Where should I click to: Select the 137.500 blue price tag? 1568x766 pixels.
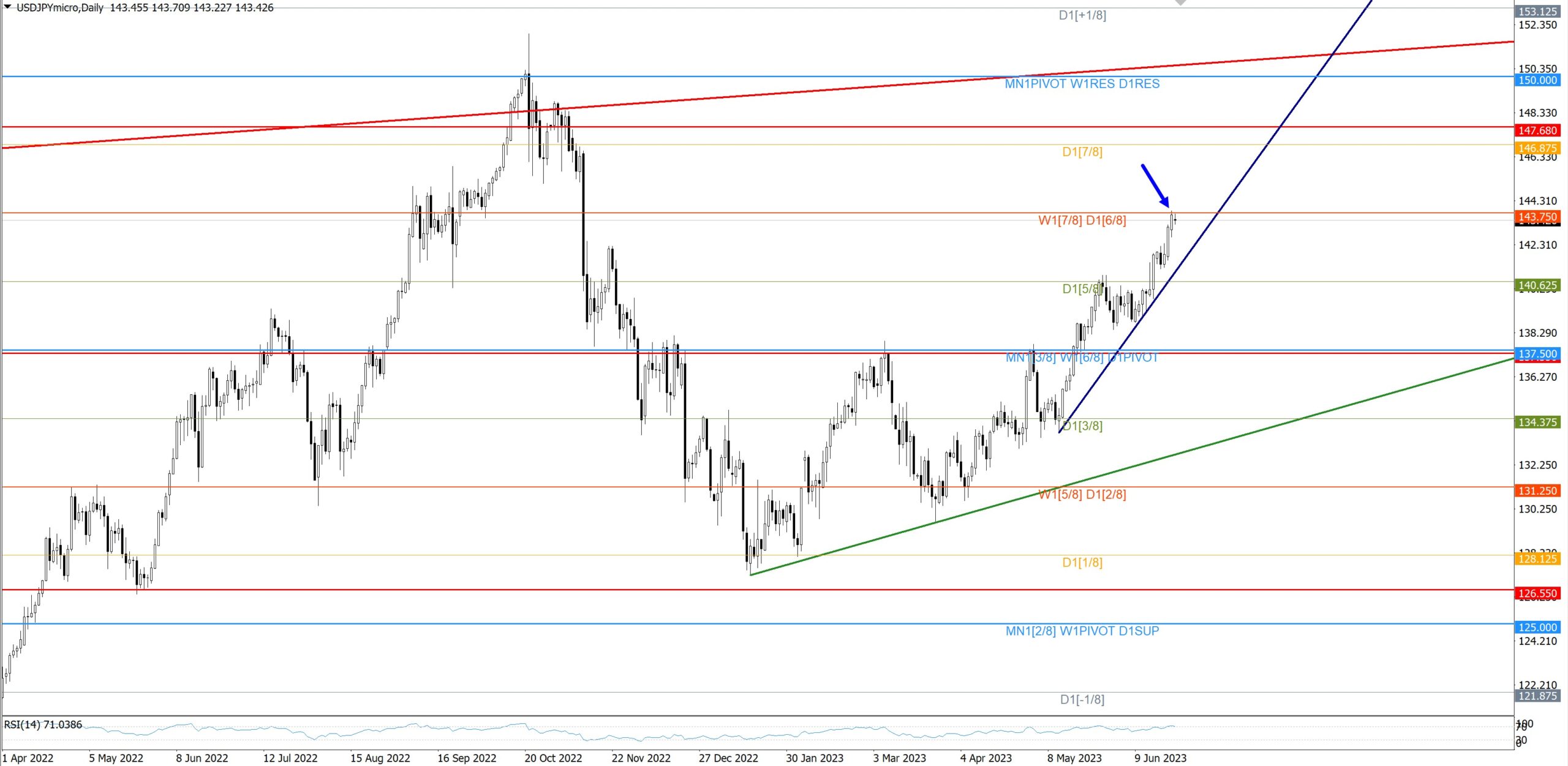1537,354
